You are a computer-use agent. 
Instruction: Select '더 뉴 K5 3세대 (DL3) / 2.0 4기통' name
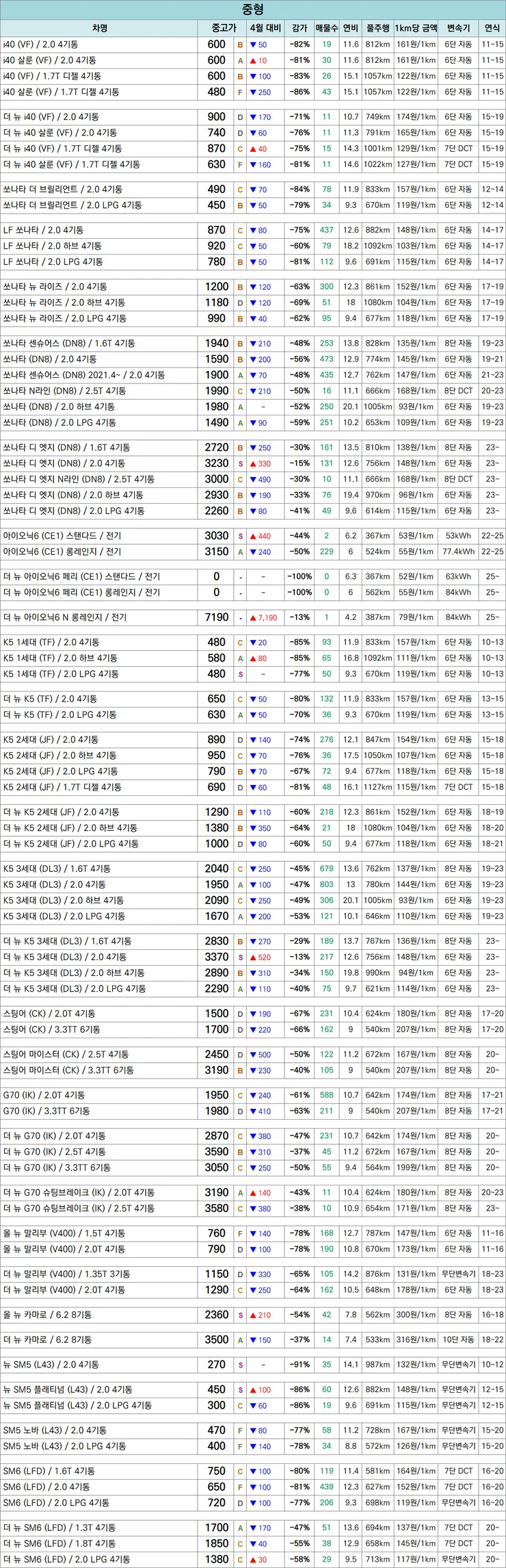pos(64,957)
